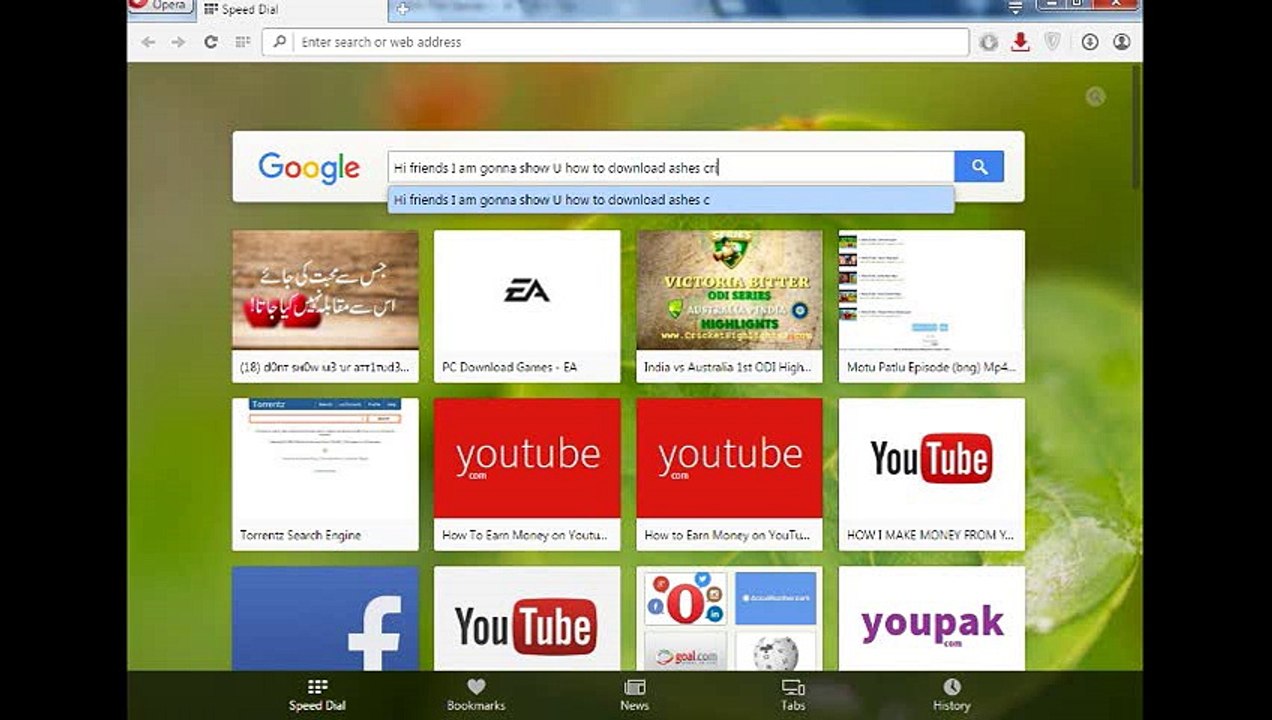Open the Opera icon in the folder tile
The height and width of the screenshot is (720, 1272).
[685, 598]
